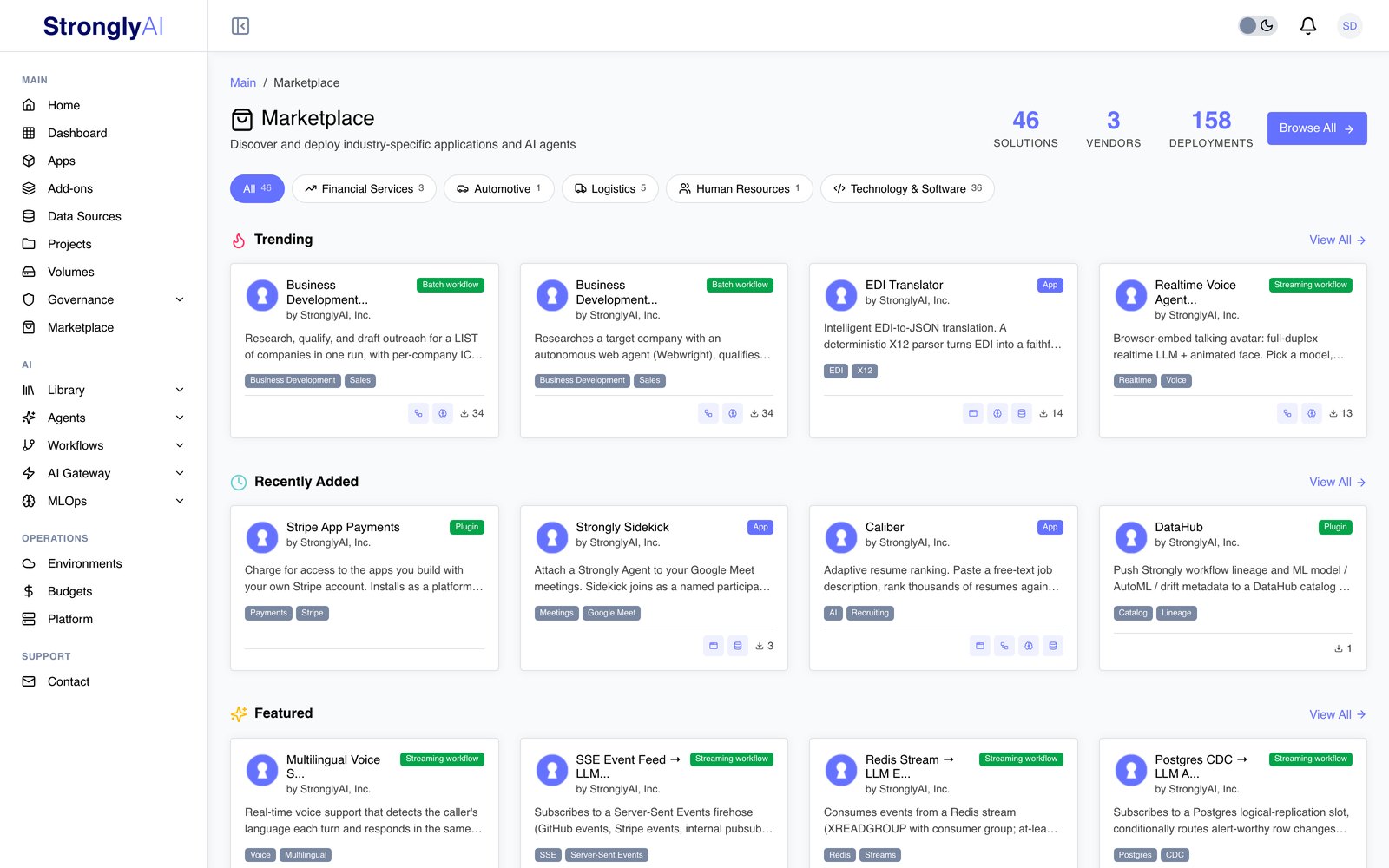Open Strongly Sidekick card title

(622, 527)
